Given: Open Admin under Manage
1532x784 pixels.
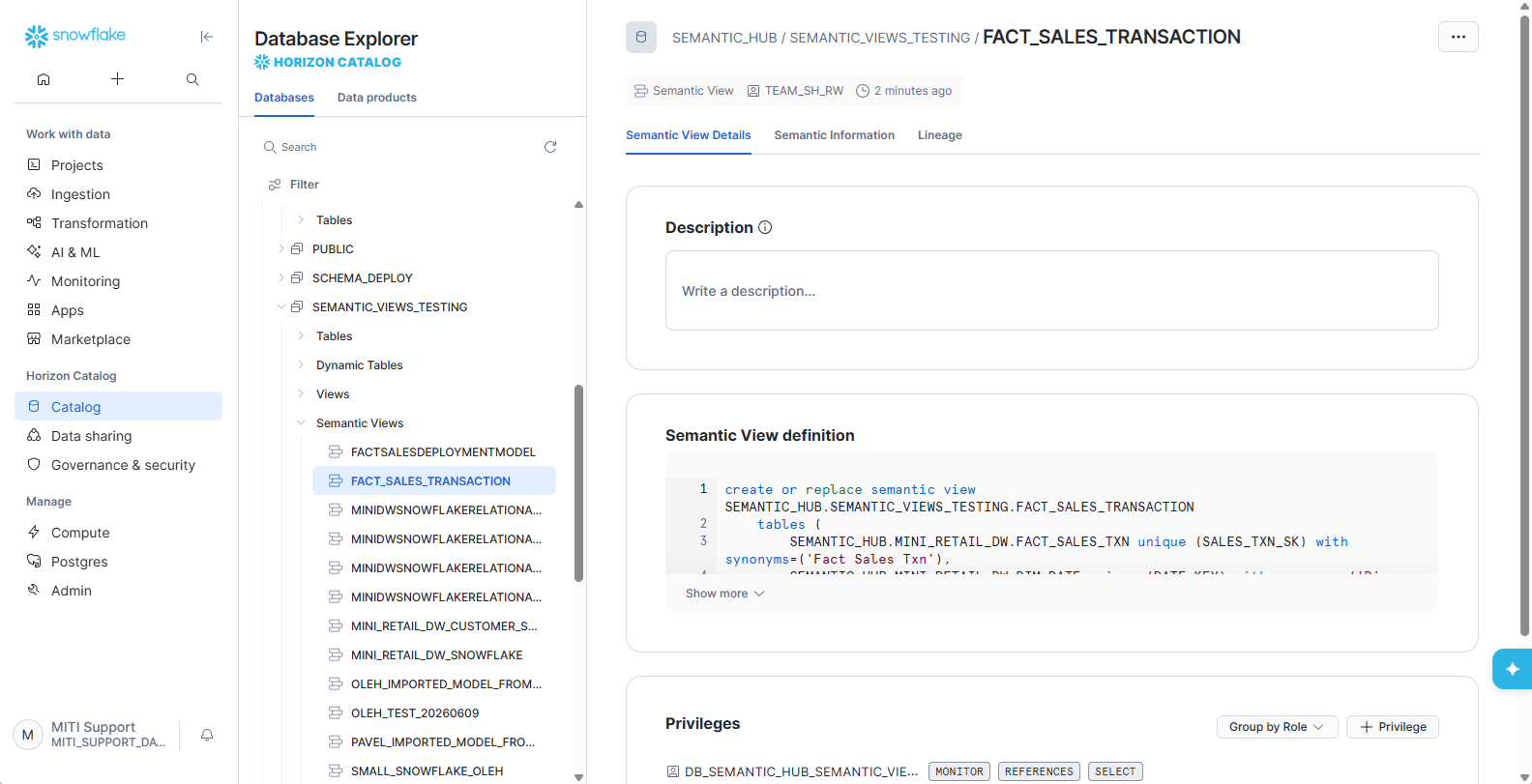Looking at the screenshot, I should pos(118,591).
